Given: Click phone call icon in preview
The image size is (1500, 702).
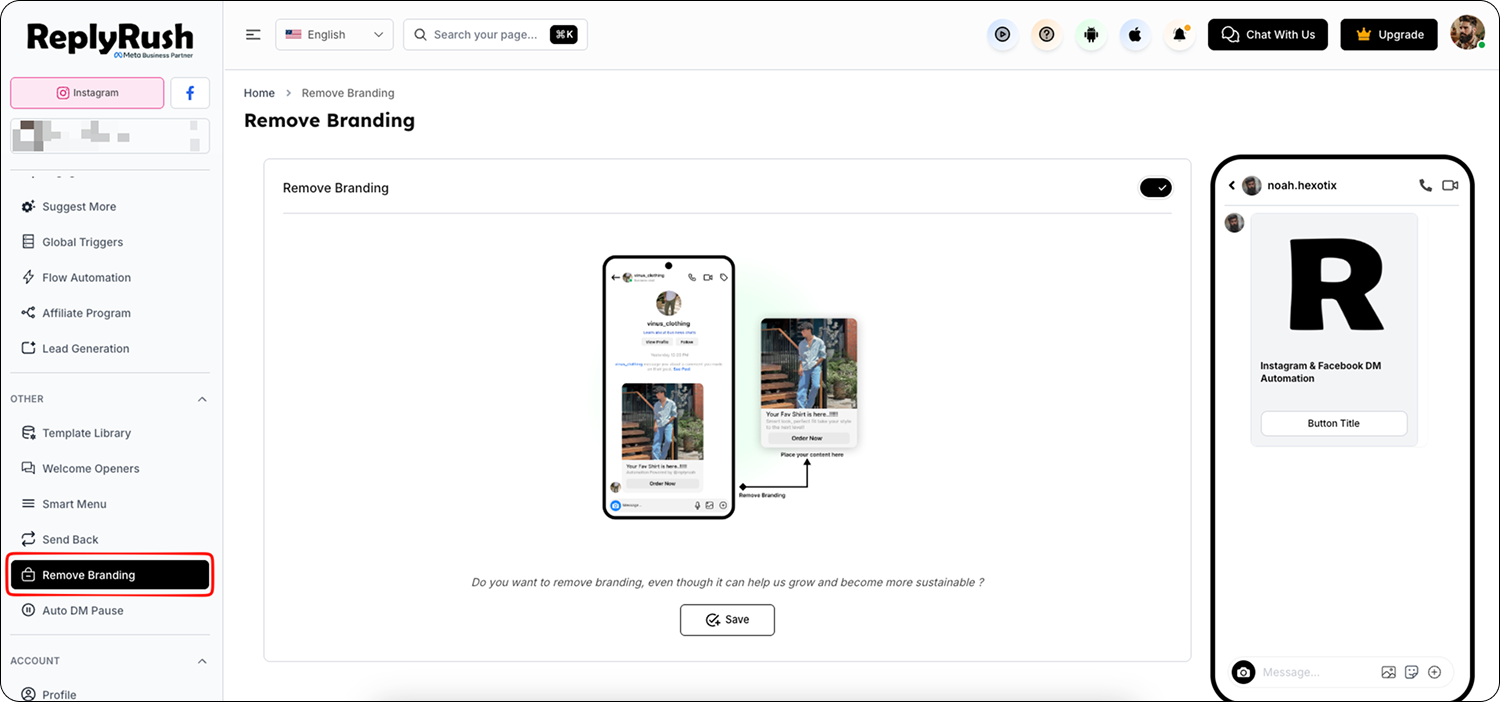Looking at the screenshot, I should 1425,186.
